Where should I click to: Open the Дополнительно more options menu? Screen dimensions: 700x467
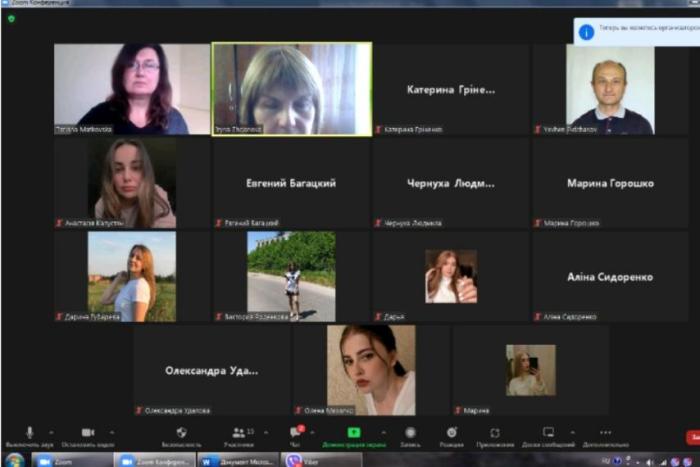605,433
